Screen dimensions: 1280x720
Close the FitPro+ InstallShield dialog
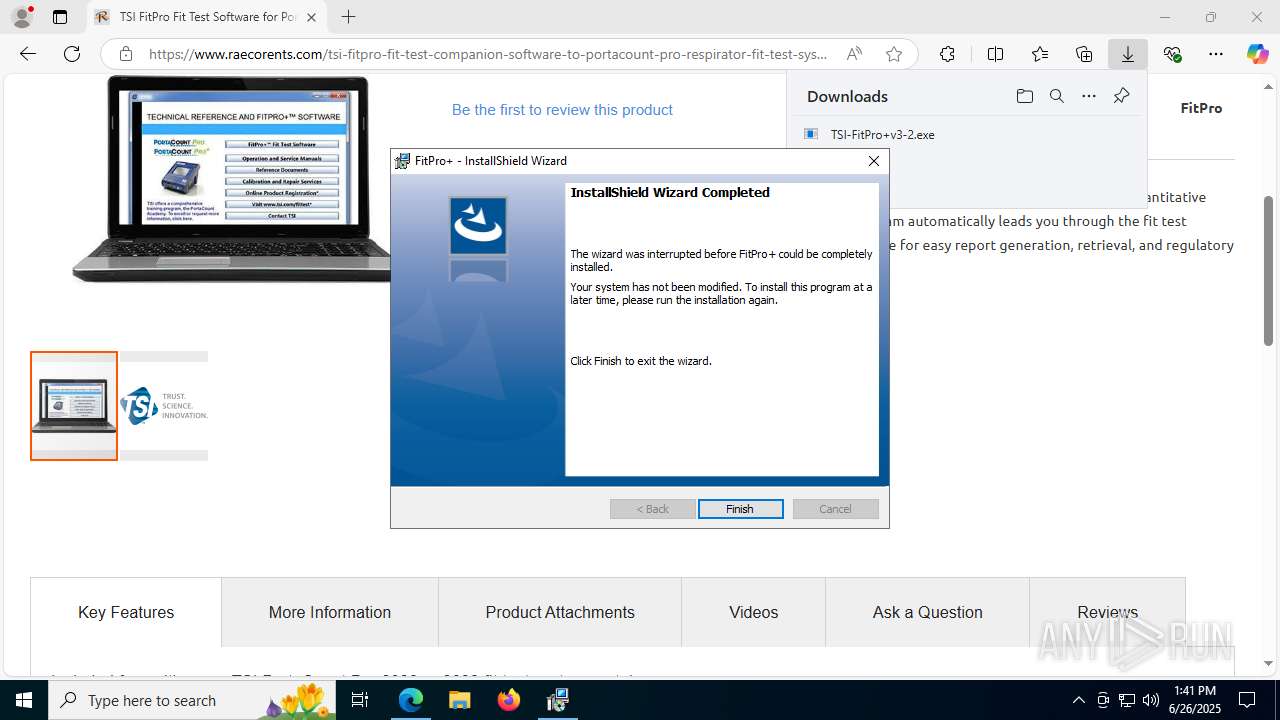click(x=874, y=161)
